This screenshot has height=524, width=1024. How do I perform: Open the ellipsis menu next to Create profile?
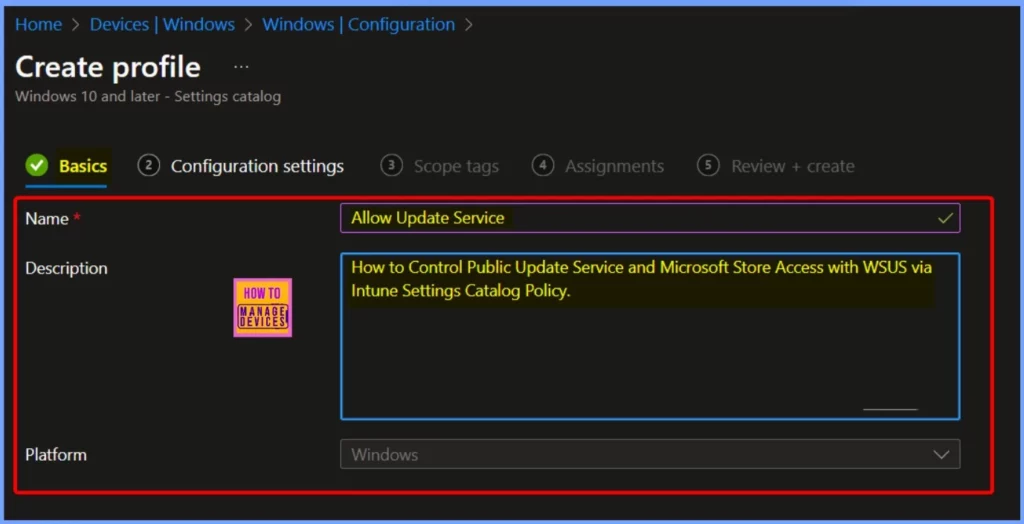242,67
